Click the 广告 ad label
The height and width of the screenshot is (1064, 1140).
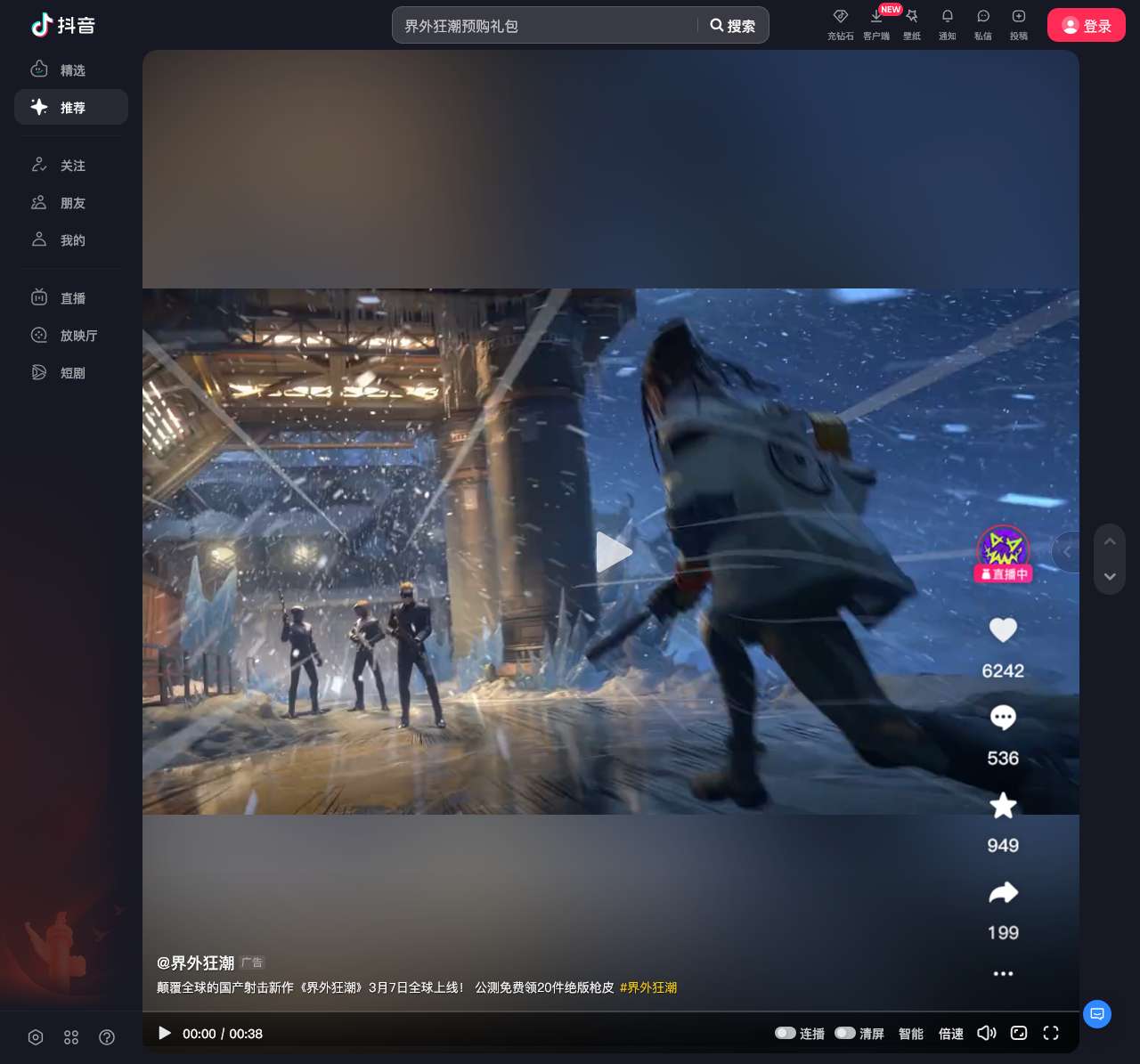[252, 962]
